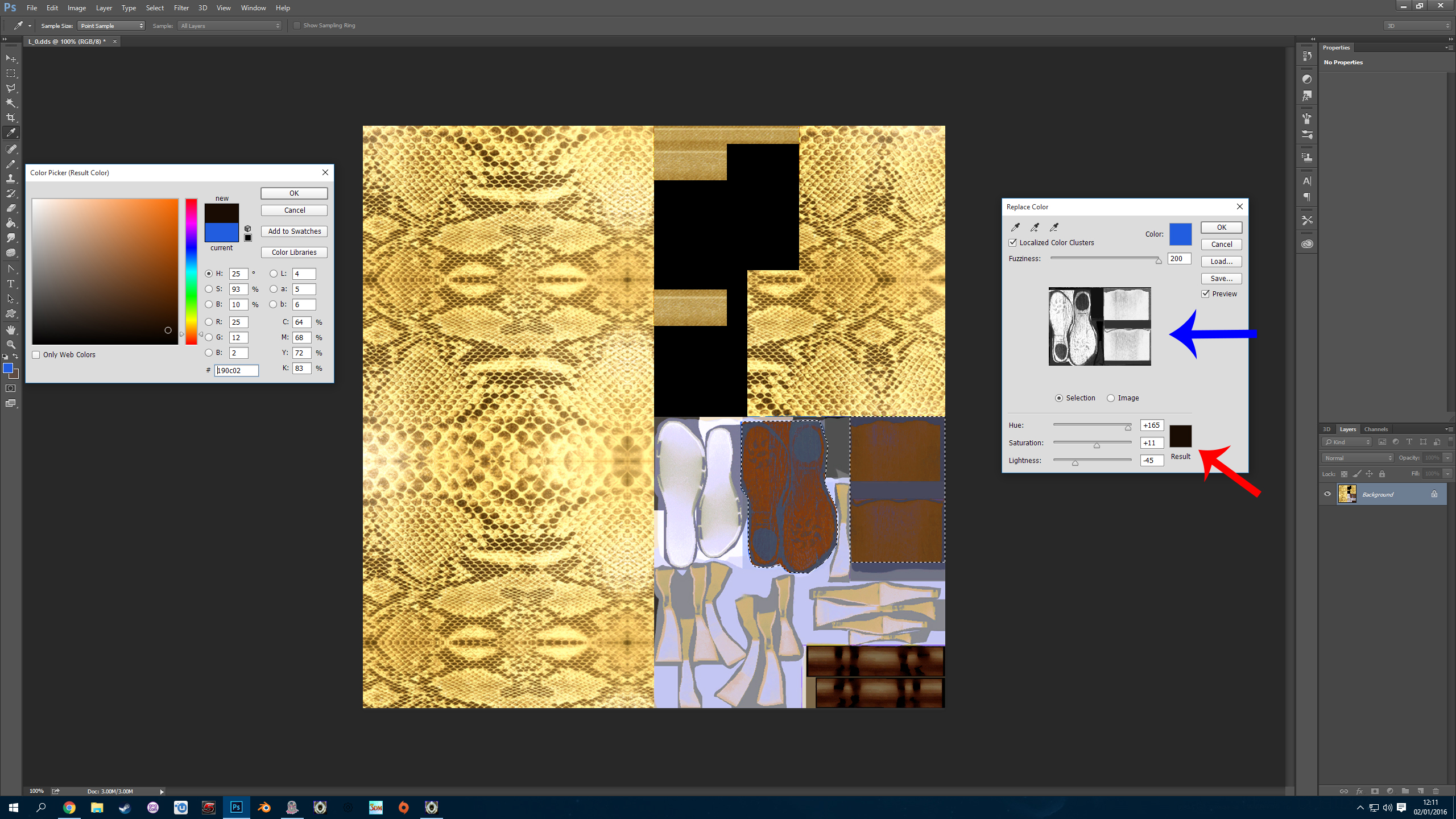1456x819 pixels.
Task: Click the Color Libraries button
Action: (x=294, y=253)
